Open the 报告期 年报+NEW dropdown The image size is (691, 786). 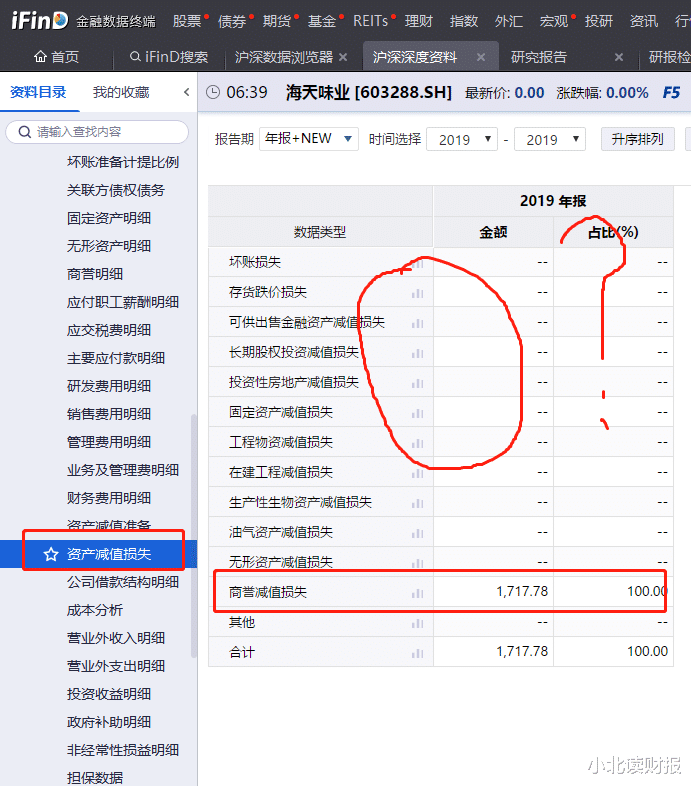pos(309,139)
